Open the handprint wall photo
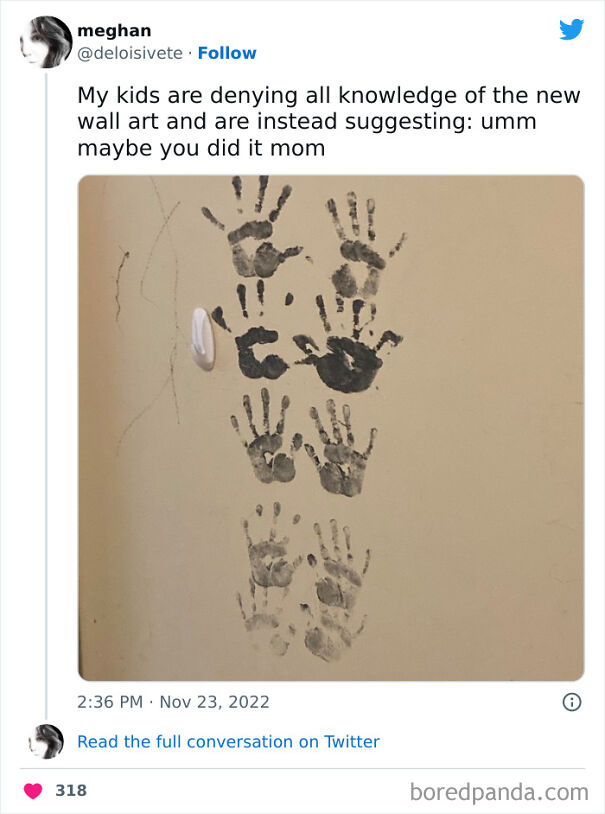 pos(330,428)
